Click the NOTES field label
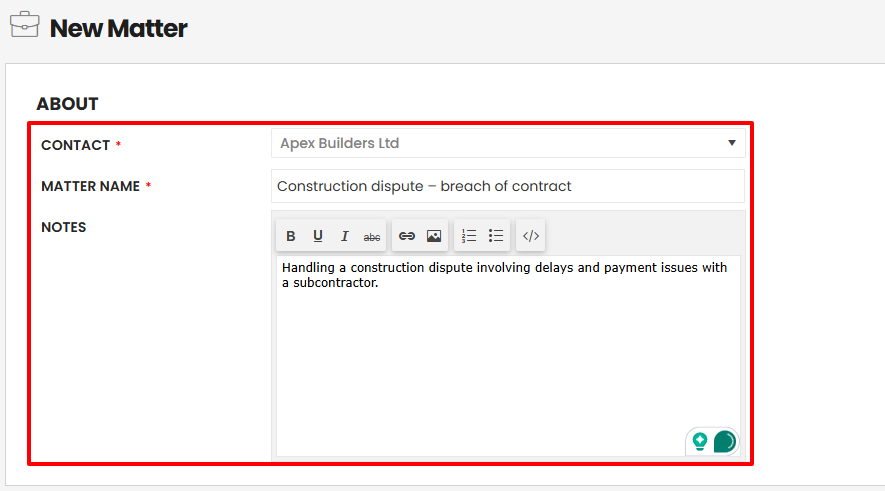Image resolution: width=885 pixels, height=491 pixels. pyautogui.click(x=64, y=227)
